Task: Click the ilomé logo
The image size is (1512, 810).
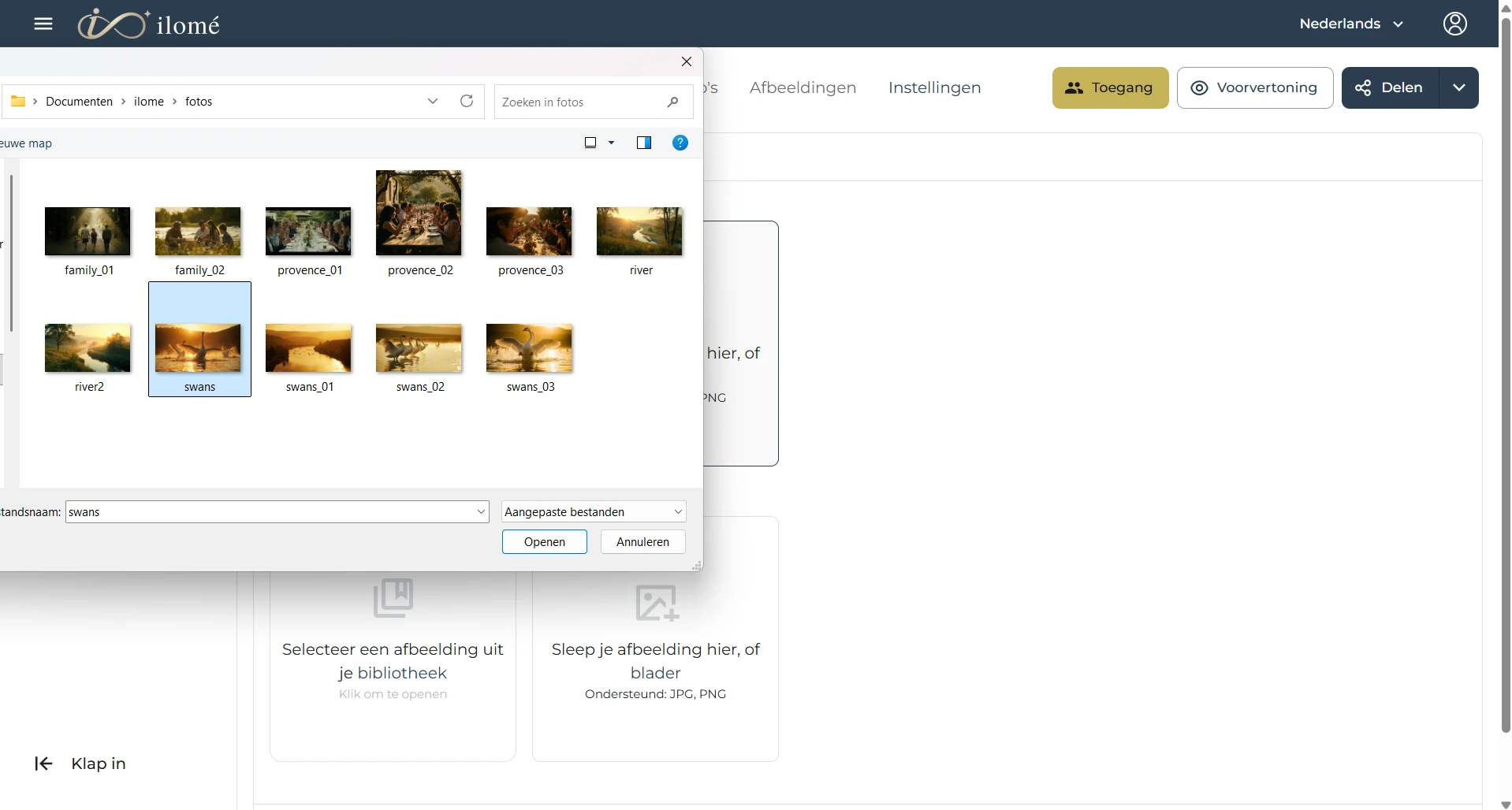Action: (148, 24)
